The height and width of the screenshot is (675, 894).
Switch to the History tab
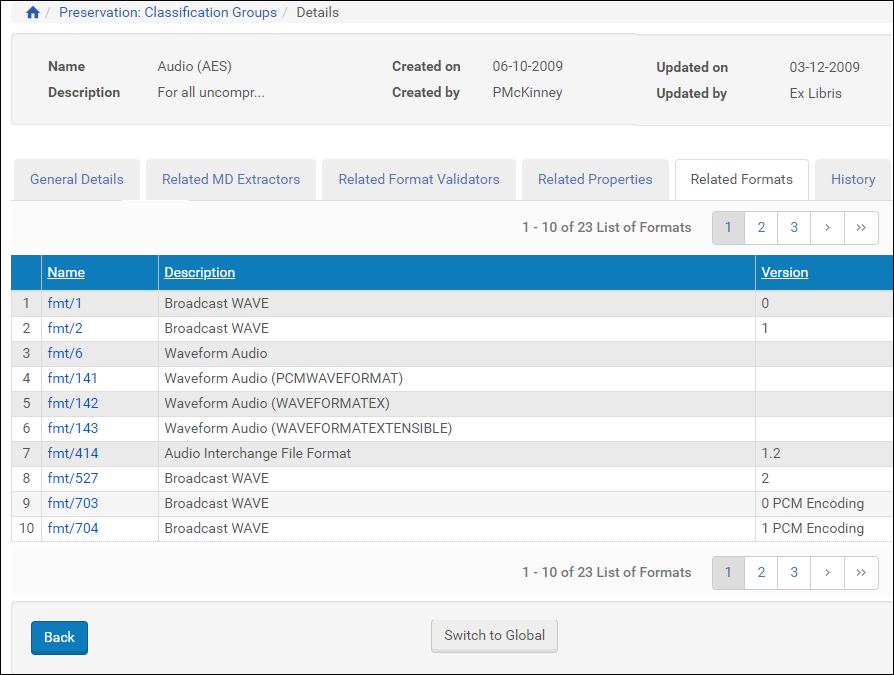click(852, 180)
